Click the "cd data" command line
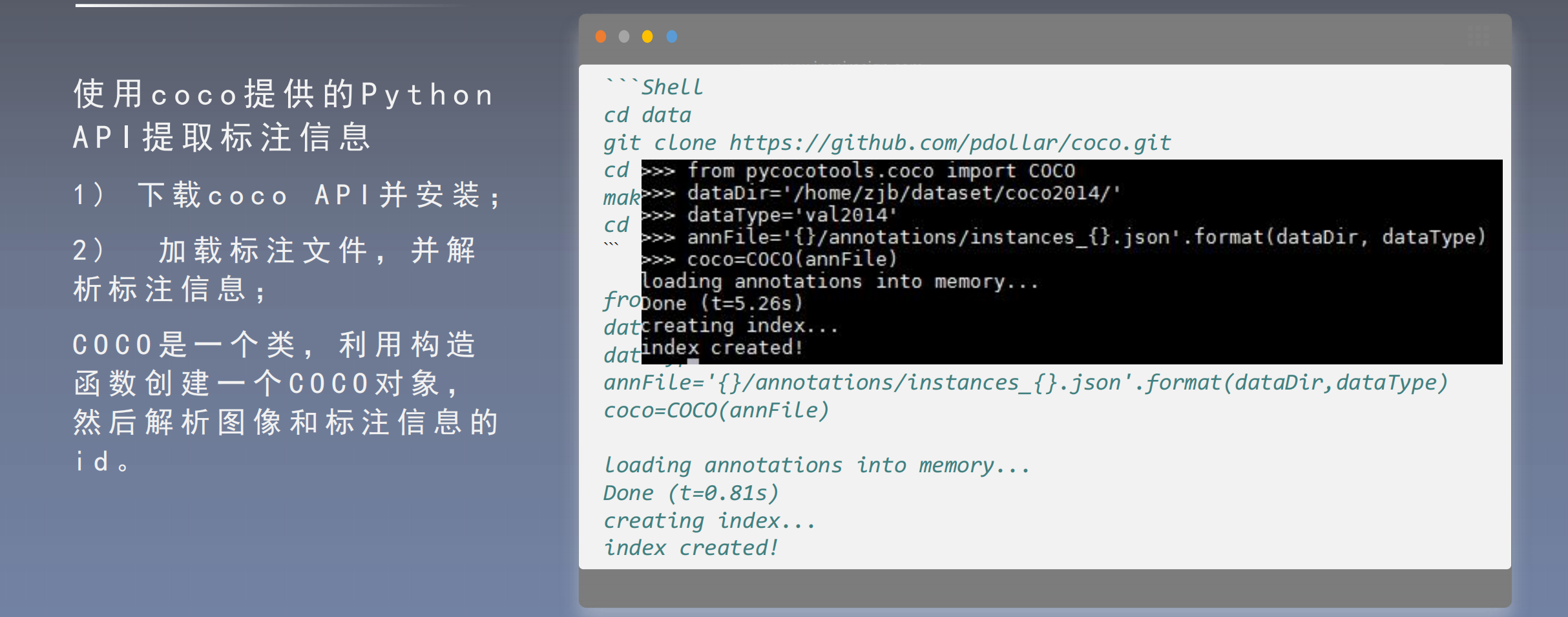The height and width of the screenshot is (617, 1568). click(647, 115)
